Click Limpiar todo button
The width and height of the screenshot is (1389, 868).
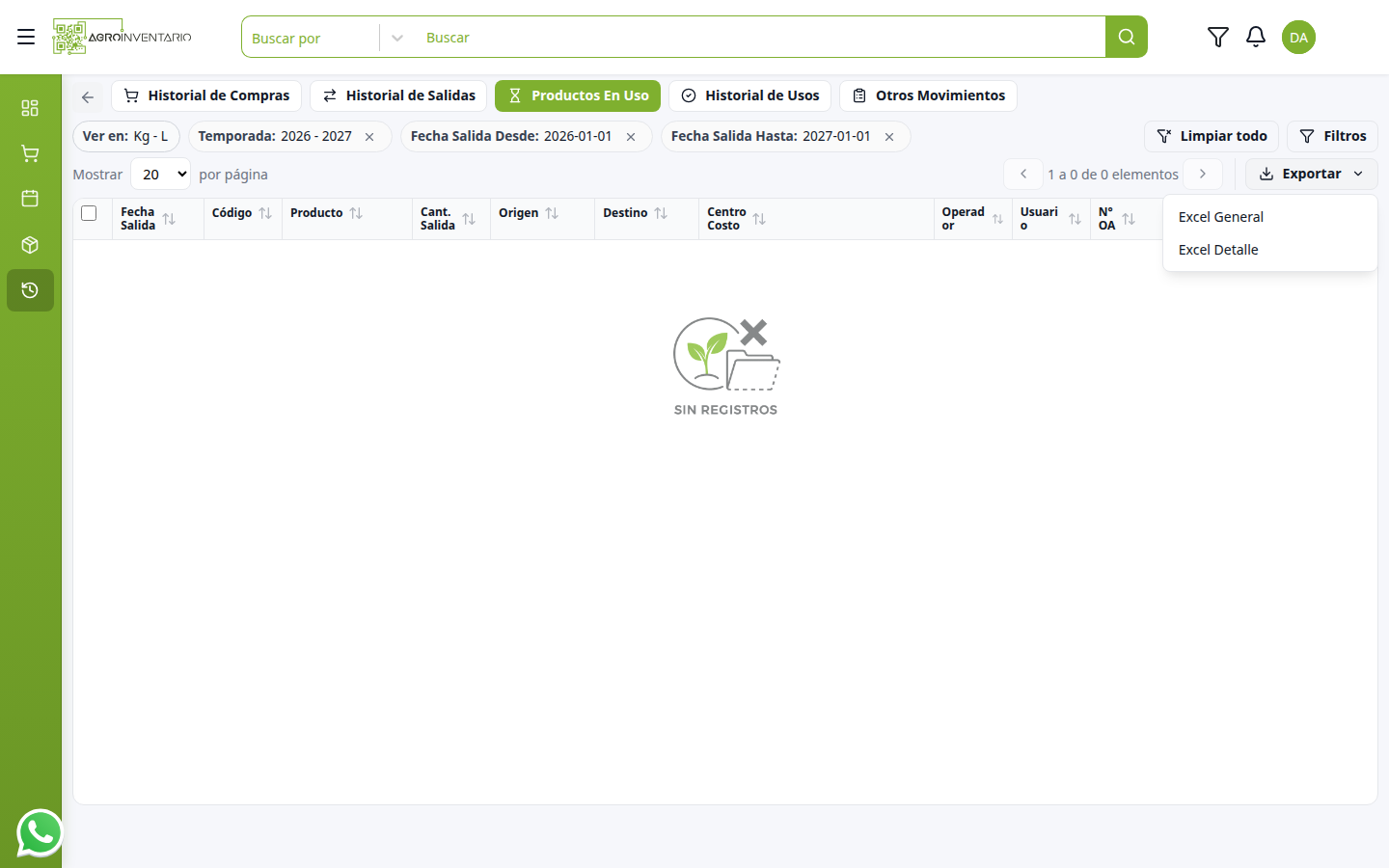coord(1212,136)
